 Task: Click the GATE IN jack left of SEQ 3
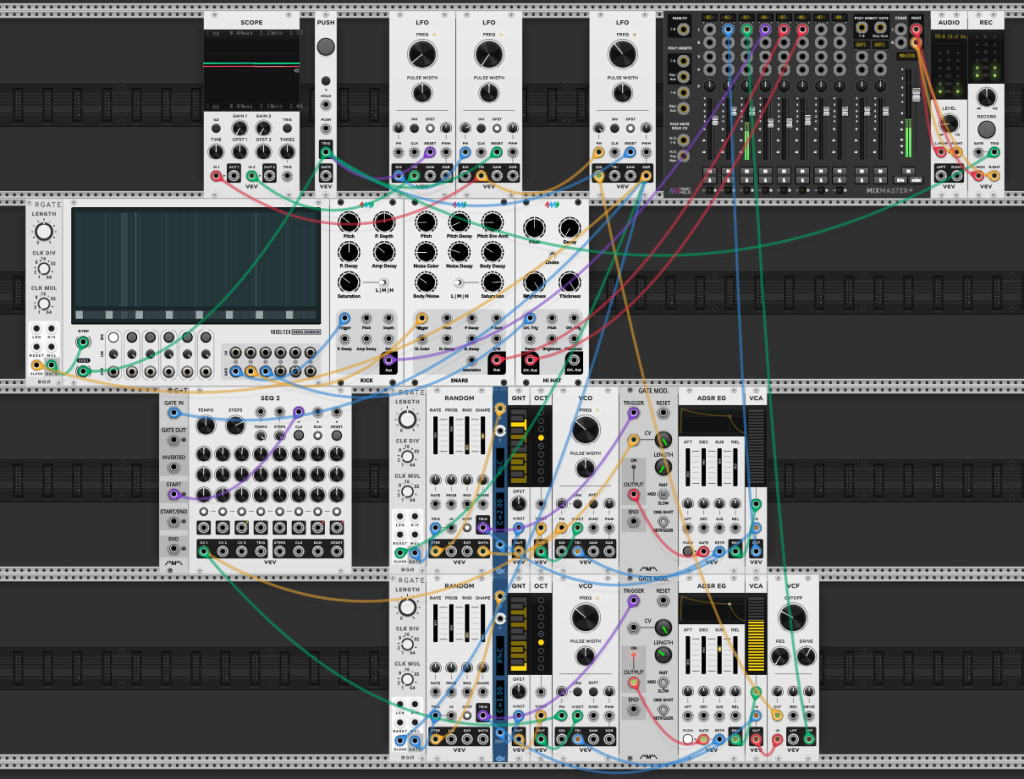click(174, 413)
